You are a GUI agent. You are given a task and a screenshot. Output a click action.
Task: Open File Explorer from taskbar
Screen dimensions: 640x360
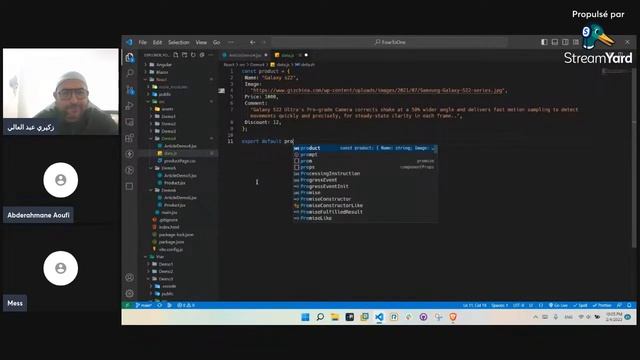(x=335, y=317)
